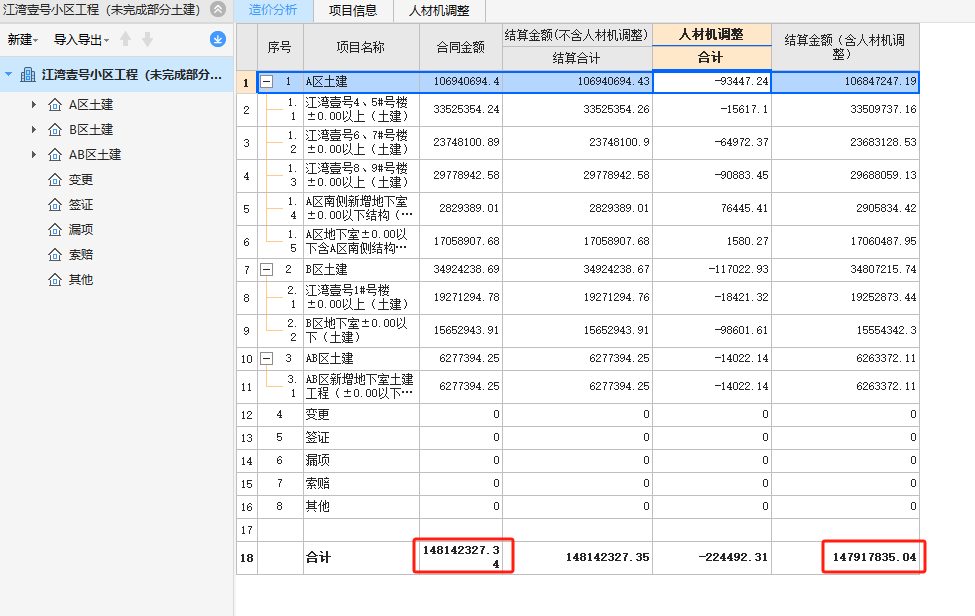Click the 索赔 name cell in row 15
975x616 pixels.
click(361, 484)
